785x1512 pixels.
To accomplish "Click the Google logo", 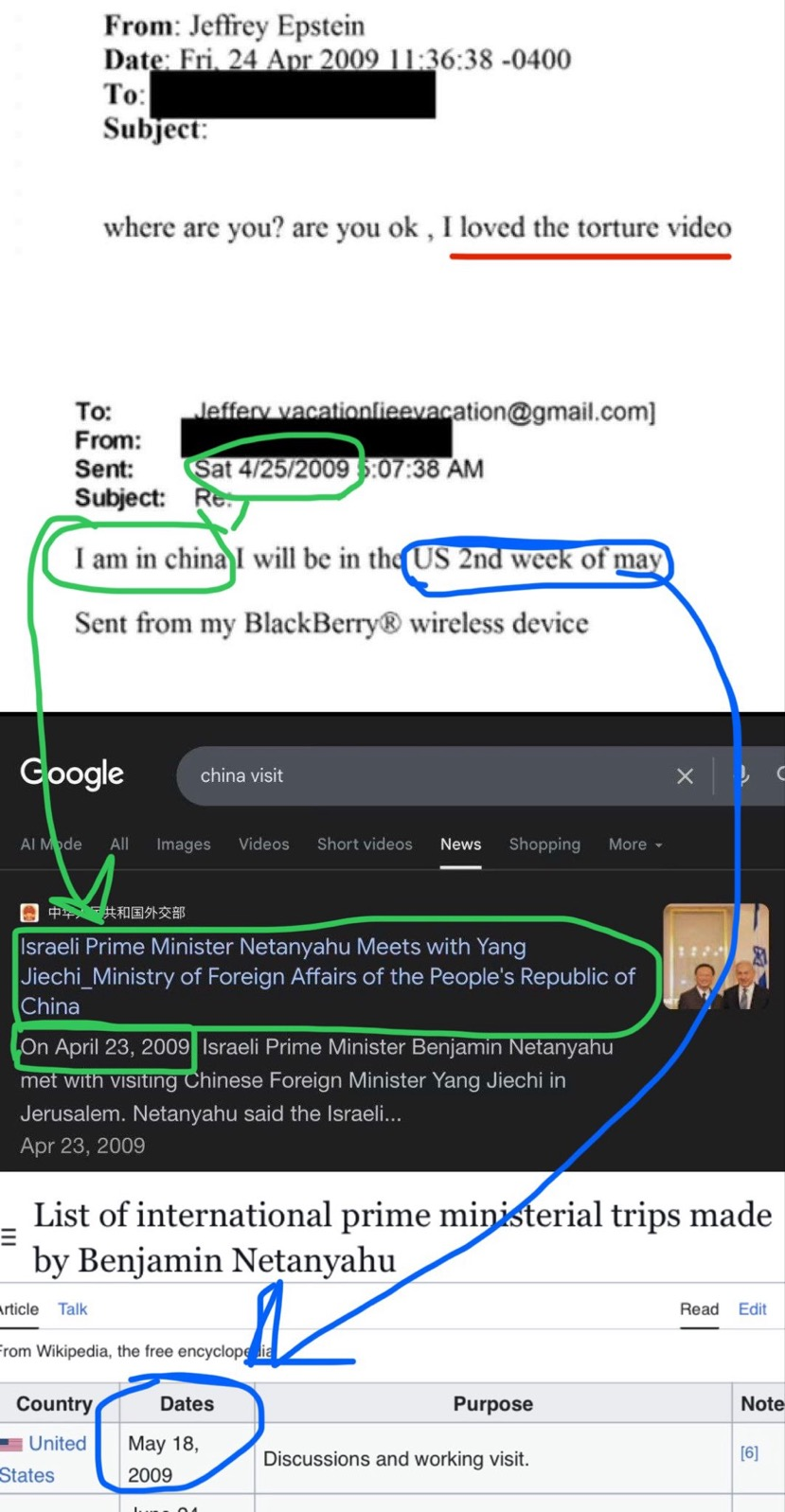I will 72,774.
